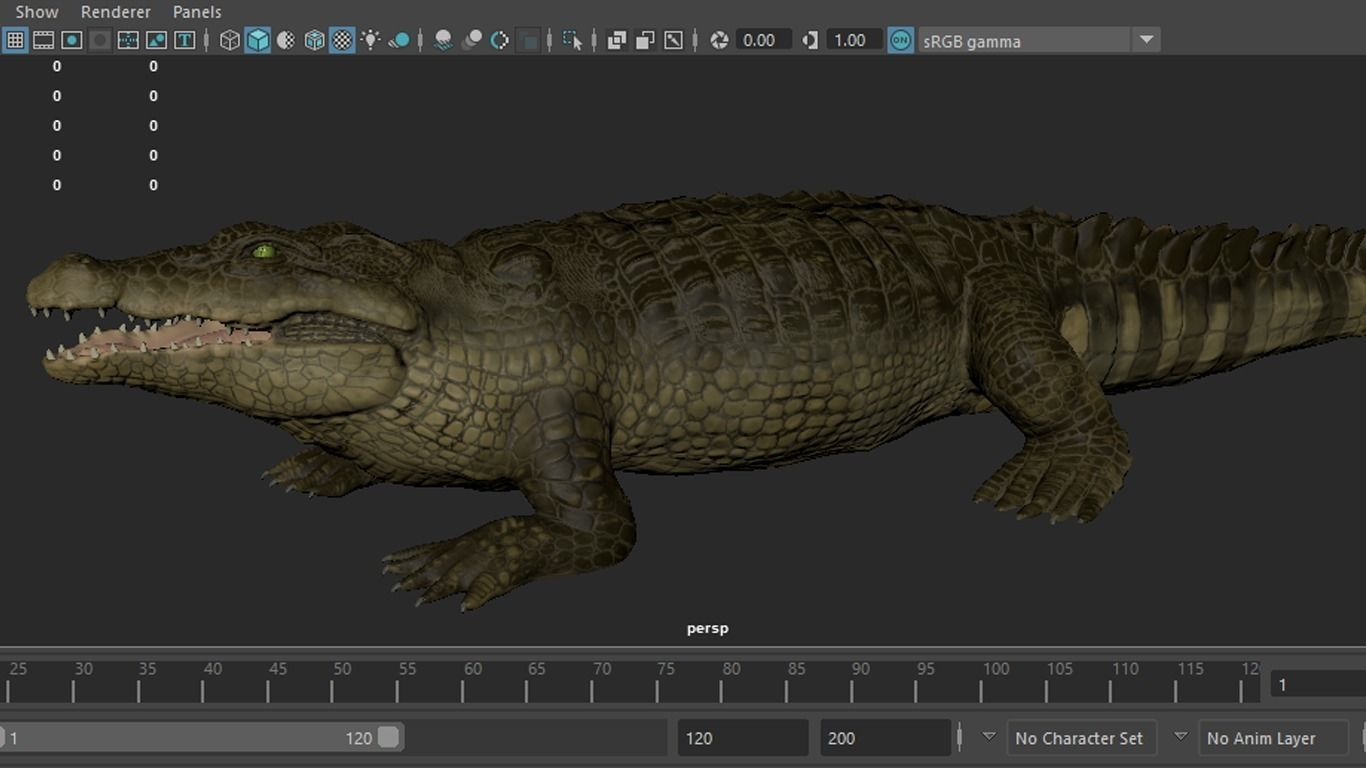Screen dimensions: 1366x768
Task: Jump to frame 85 on time slider
Action: pyautogui.click(x=786, y=690)
